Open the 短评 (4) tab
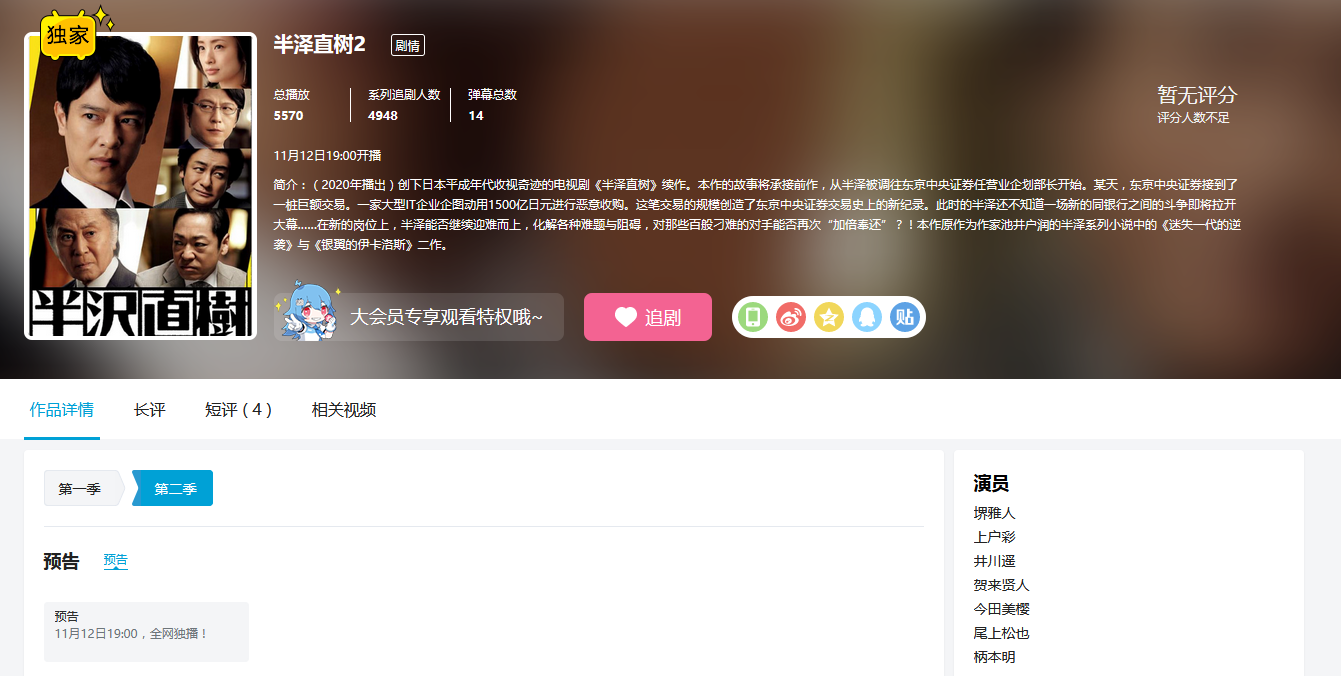1341x676 pixels. tap(238, 410)
